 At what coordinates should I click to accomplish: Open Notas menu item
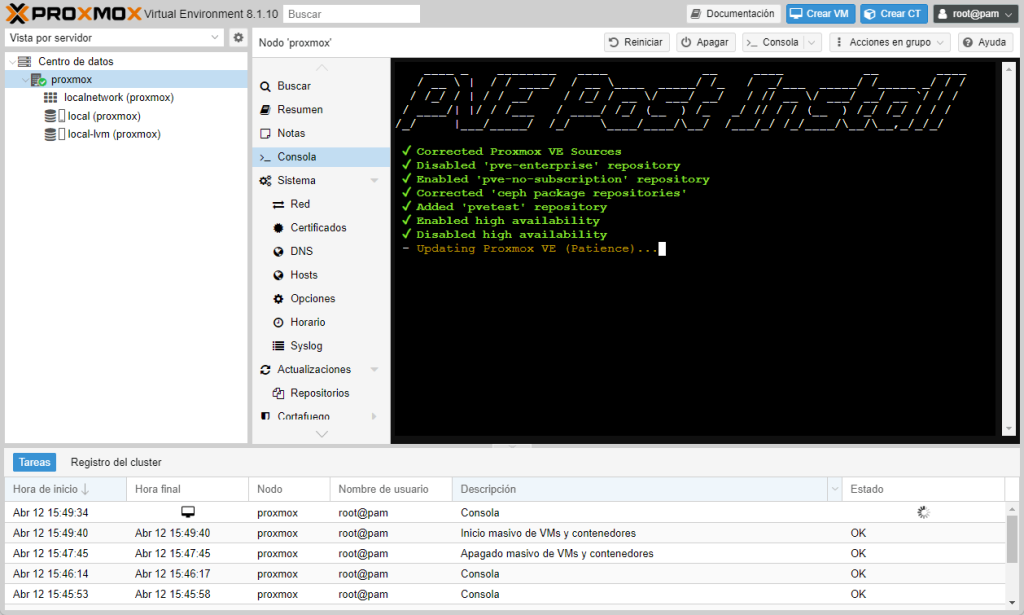point(321,133)
